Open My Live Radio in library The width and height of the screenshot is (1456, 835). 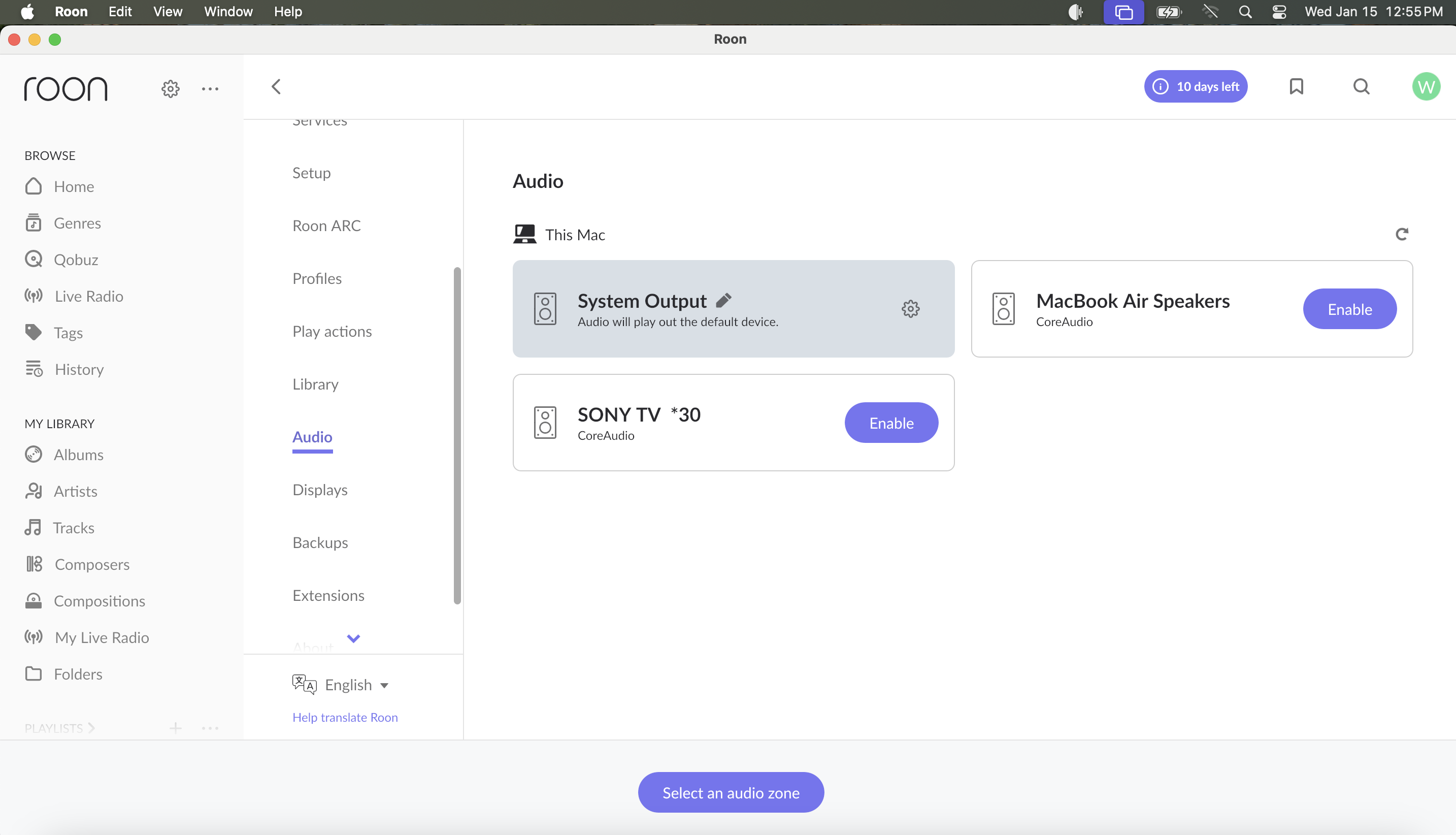coord(86,637)
